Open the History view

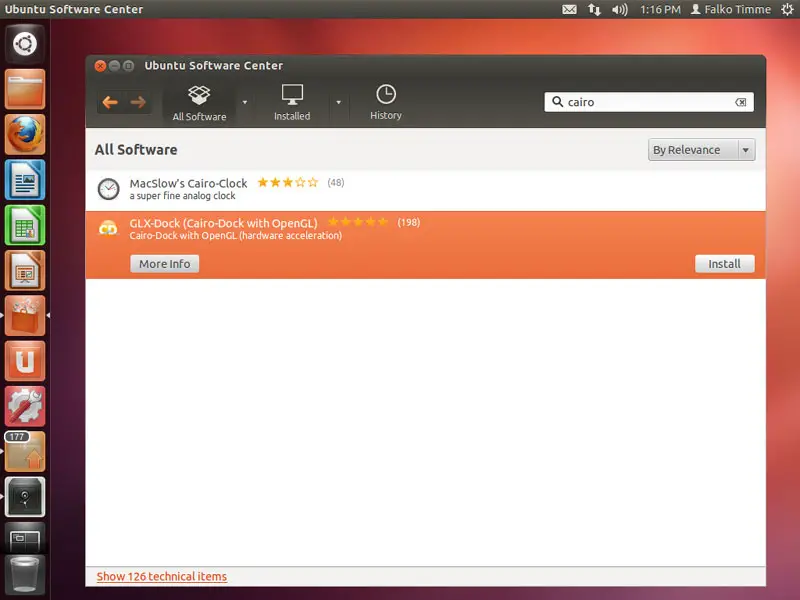pyautogui.click(x=386, y=103)
